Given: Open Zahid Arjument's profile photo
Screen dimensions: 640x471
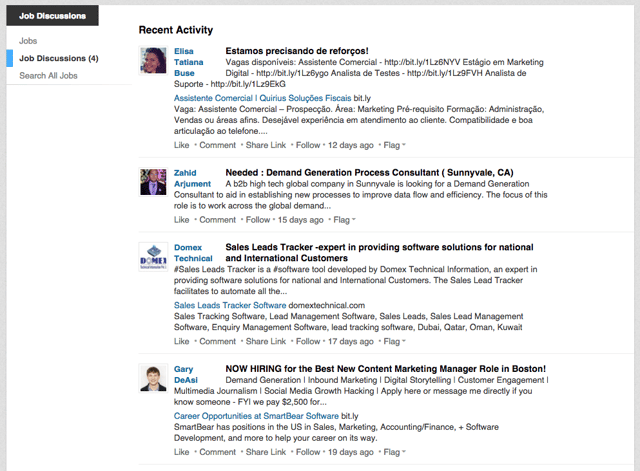Looking at the screenshot, I should point(153,182).
